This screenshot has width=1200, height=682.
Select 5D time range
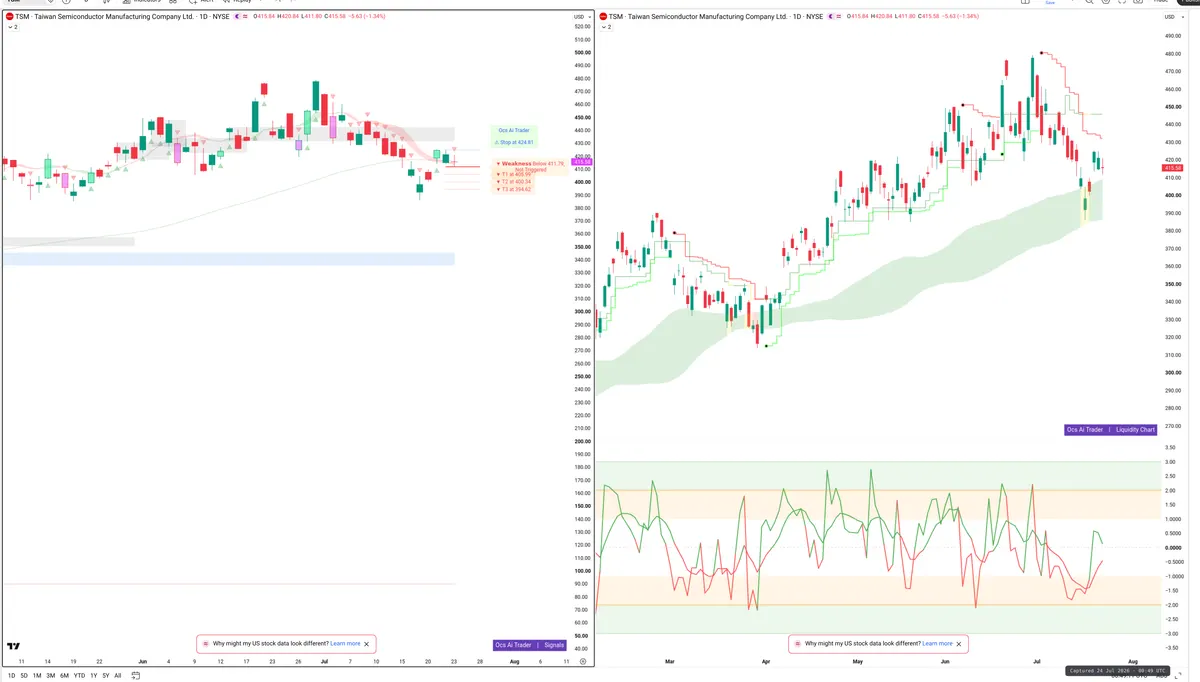pos(24,676)
